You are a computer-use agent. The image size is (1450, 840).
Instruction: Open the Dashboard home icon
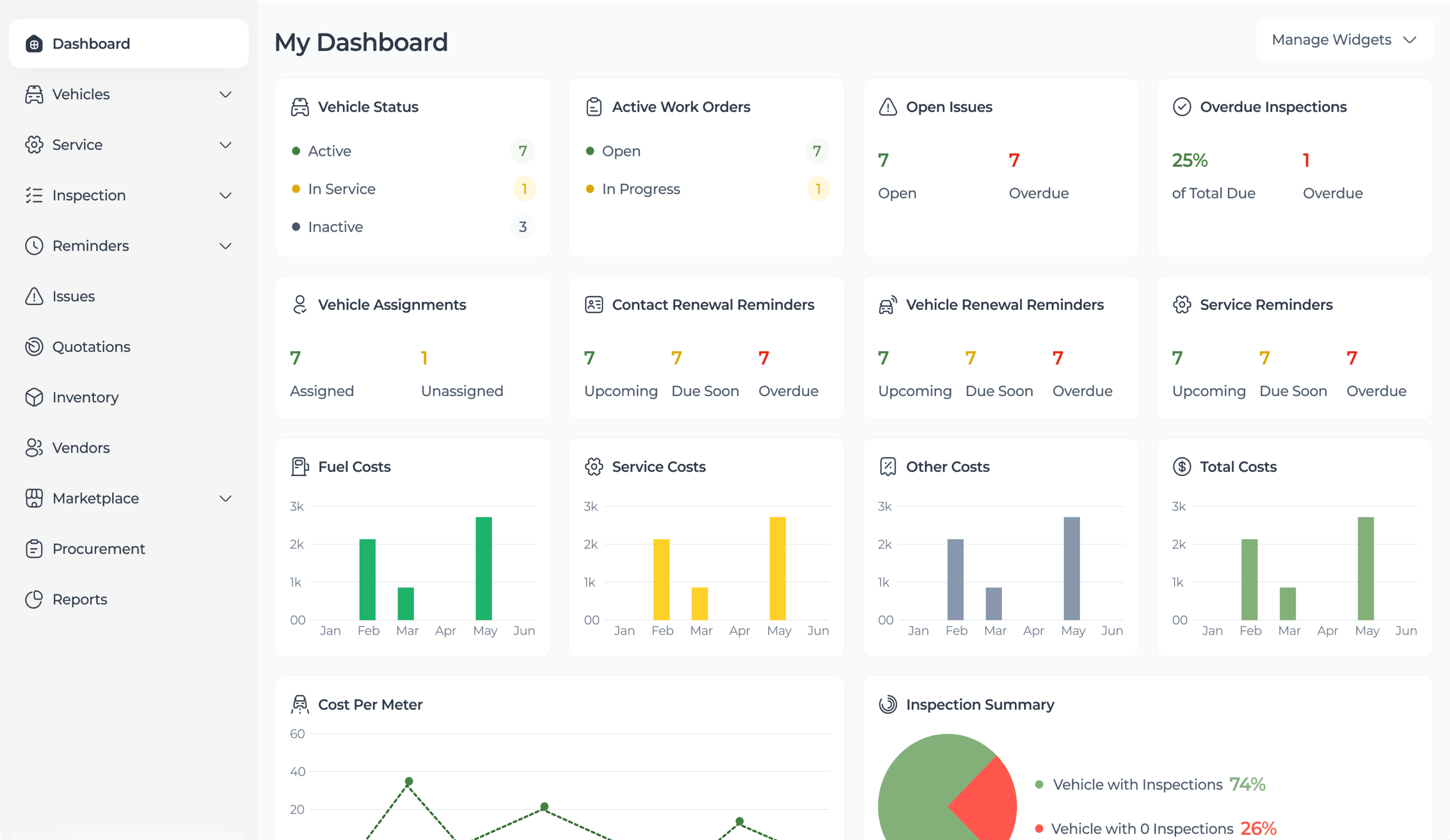(x=35, y=43)
